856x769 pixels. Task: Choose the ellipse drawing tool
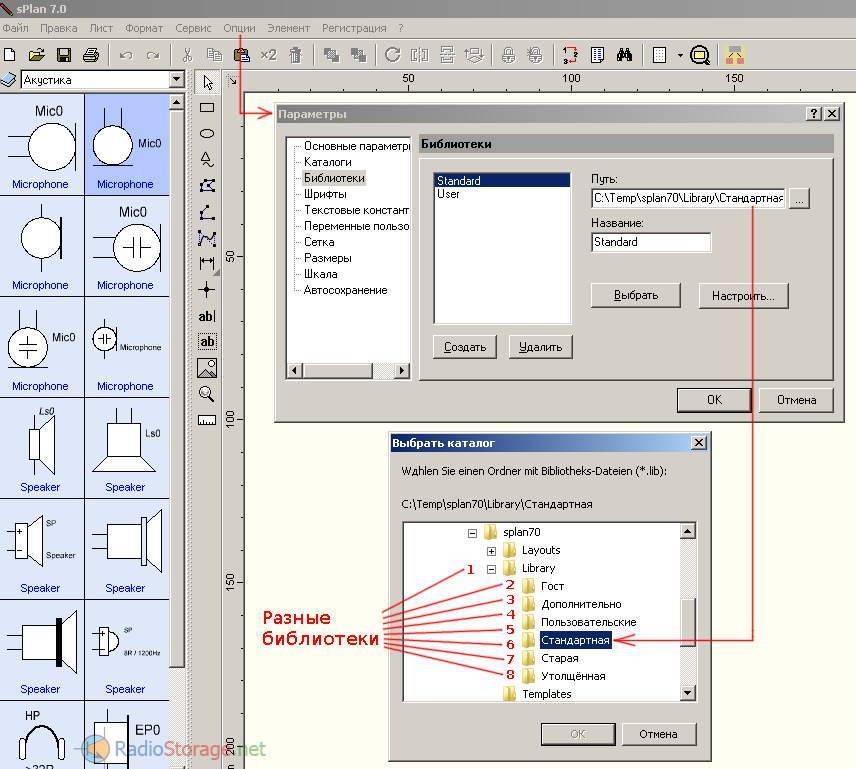coord(207,133)
